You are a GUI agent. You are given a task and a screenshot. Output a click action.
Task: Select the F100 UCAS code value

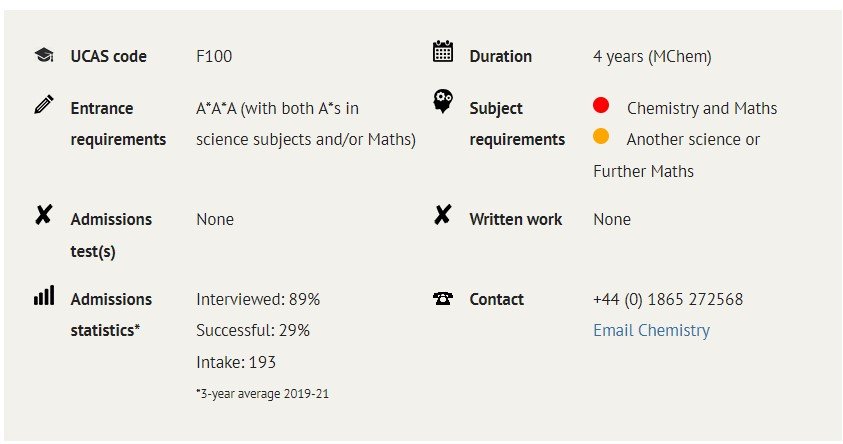(x=214, y=56)
